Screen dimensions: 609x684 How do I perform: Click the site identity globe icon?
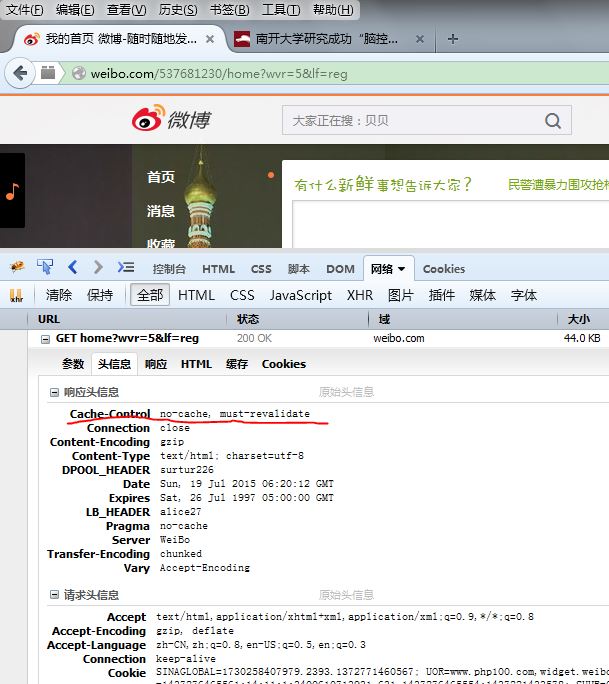(79, 73)
